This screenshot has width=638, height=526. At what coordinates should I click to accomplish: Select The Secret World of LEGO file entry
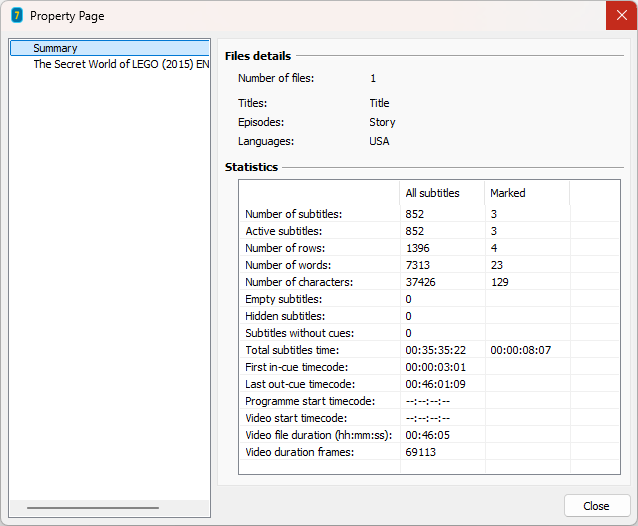[120, 64]
